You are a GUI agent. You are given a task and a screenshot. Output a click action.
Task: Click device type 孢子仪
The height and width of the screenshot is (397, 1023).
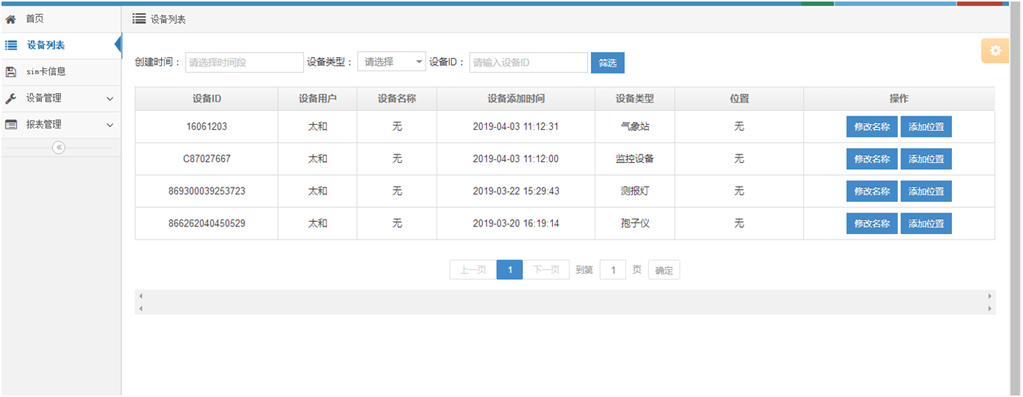click(x=635, y=224)
